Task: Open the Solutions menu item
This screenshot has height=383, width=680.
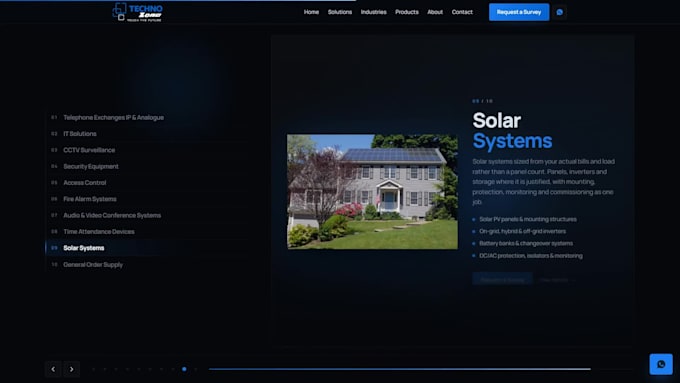Action: click(x=340, y=12)
